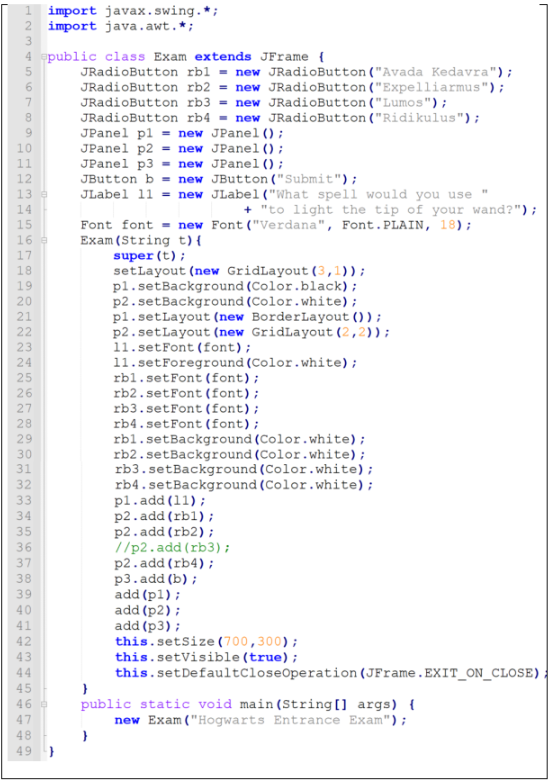
Task: Click the p3.add(b) statement
Action: [156, 579]
